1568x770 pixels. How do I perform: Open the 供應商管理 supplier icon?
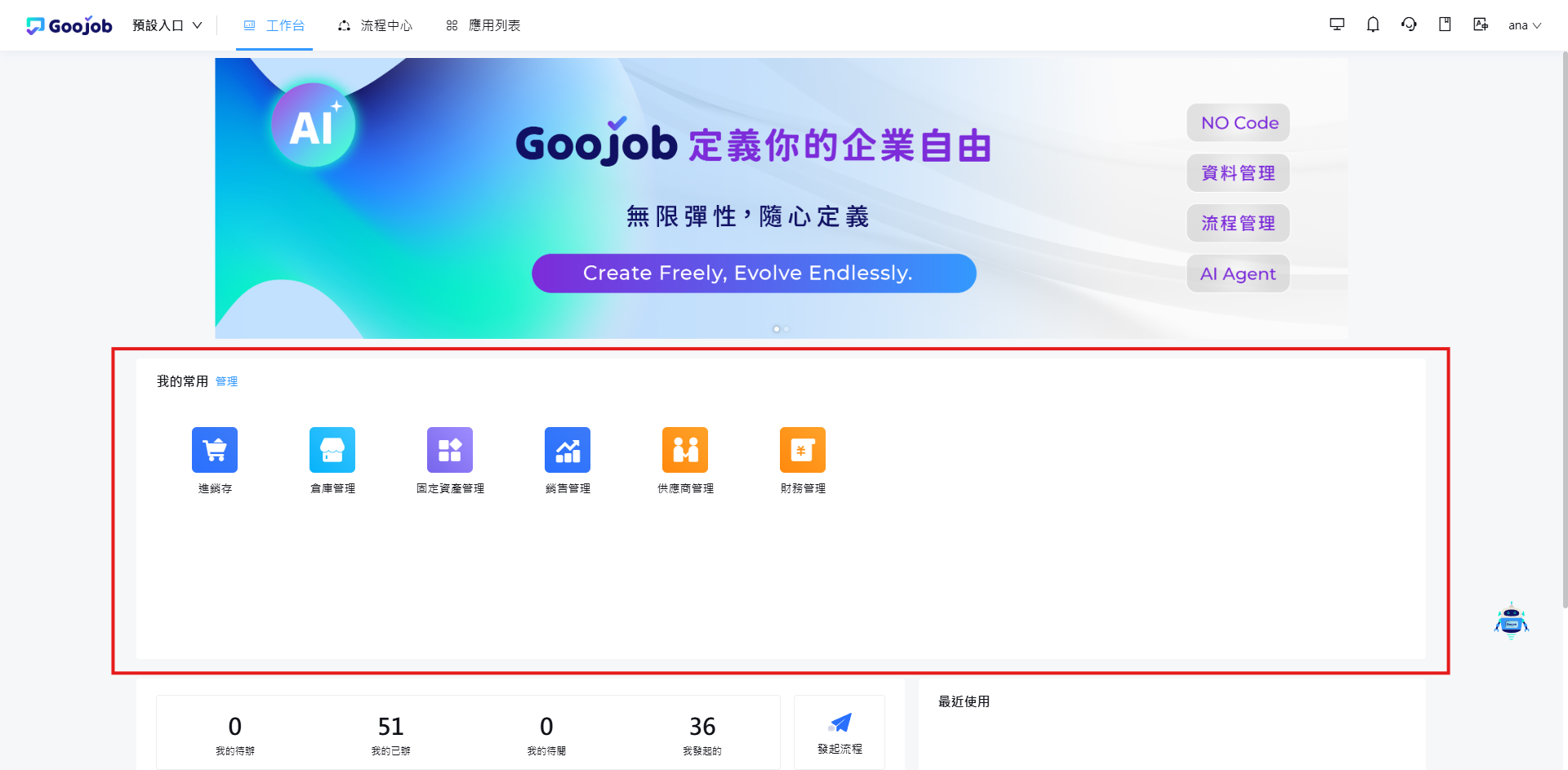click(685, 450)
